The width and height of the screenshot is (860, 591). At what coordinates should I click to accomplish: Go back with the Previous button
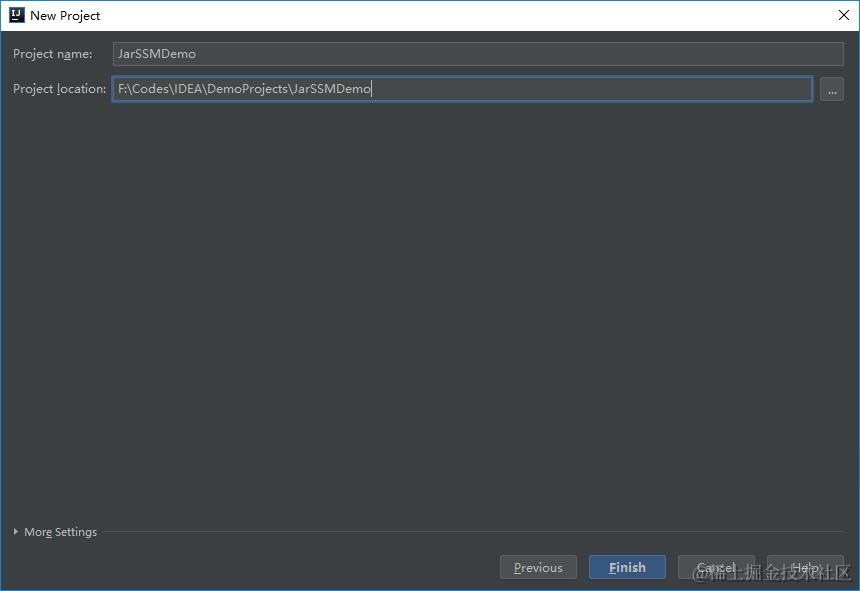pyautogui.click(x=538, y=567)
